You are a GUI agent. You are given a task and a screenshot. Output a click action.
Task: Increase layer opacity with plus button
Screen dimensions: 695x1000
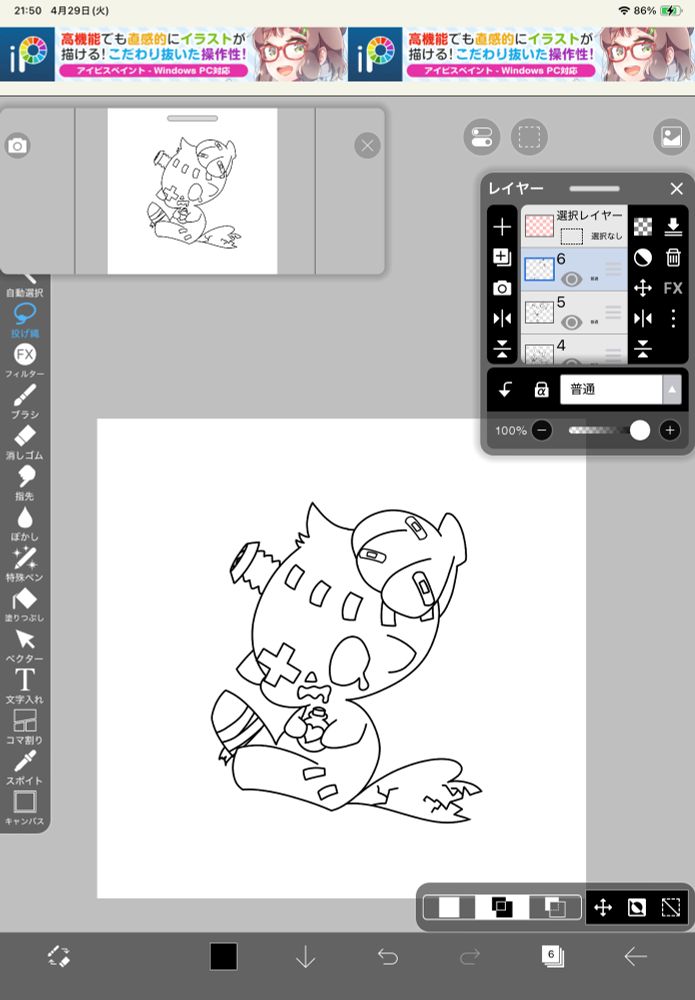[670, 430]
